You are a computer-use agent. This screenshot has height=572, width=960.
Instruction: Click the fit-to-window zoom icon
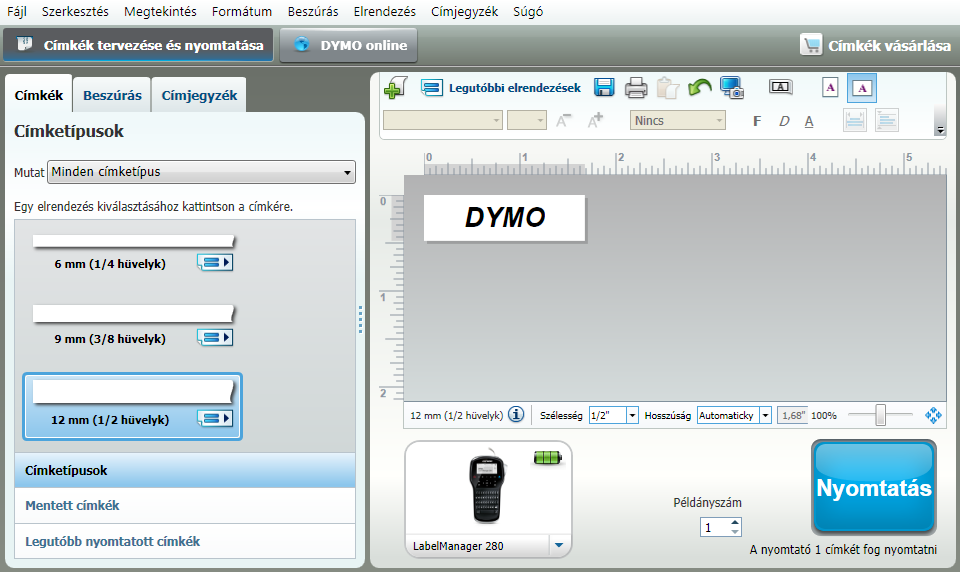coord(933,415)
